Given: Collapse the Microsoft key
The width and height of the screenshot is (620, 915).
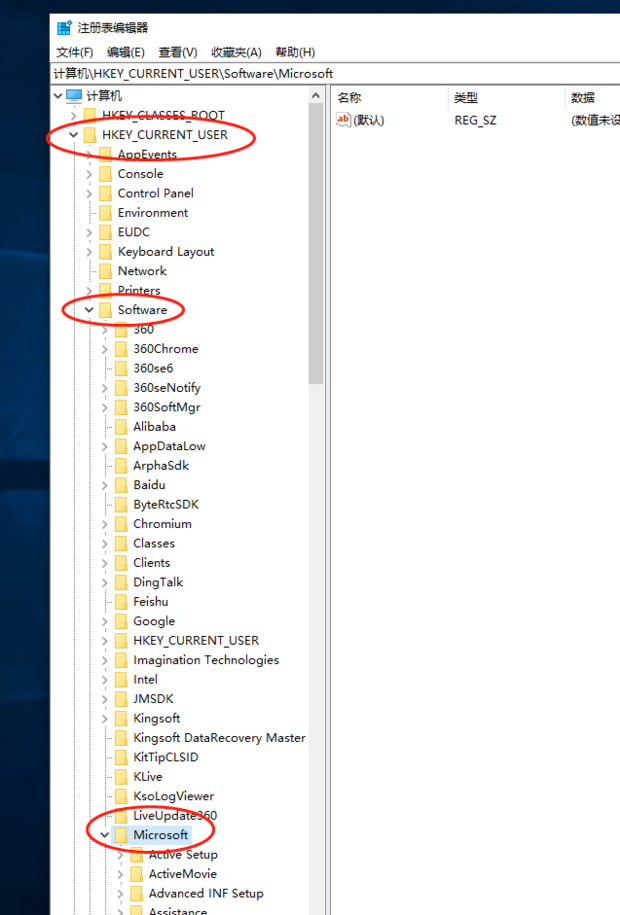Looking at the screenshot, I should click(105, 835).
